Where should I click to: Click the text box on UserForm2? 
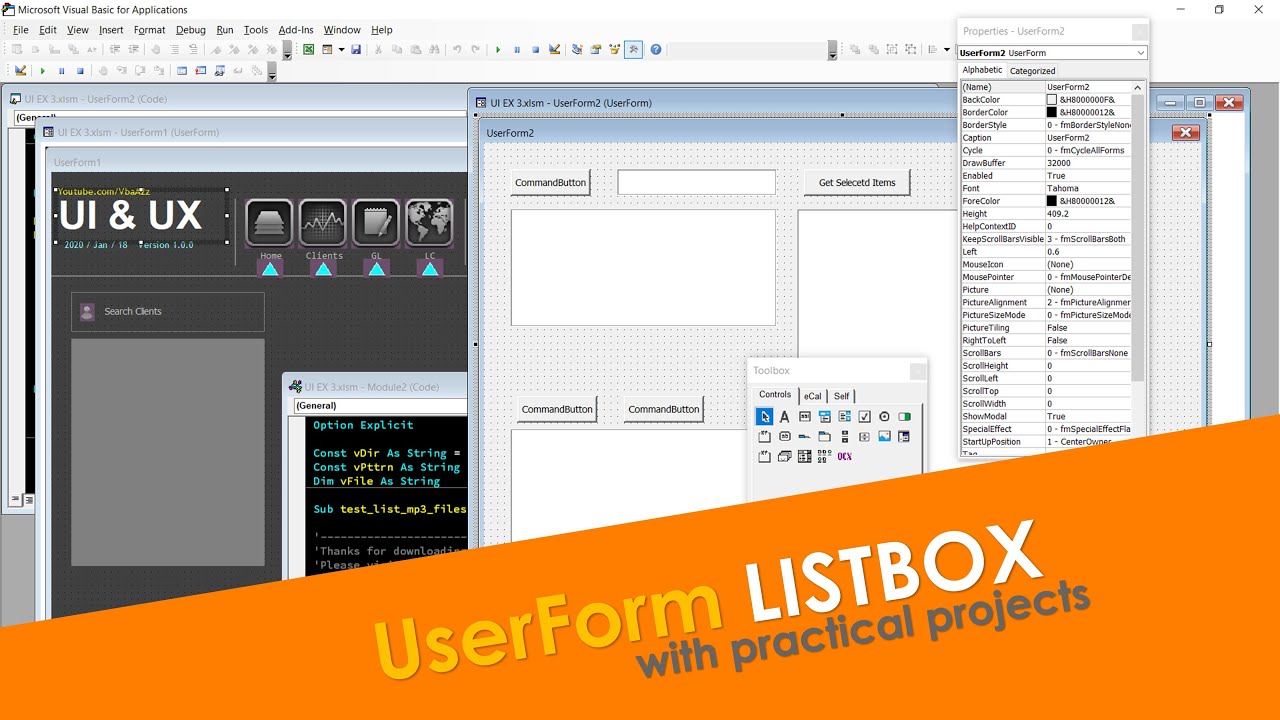click(696, 182)
